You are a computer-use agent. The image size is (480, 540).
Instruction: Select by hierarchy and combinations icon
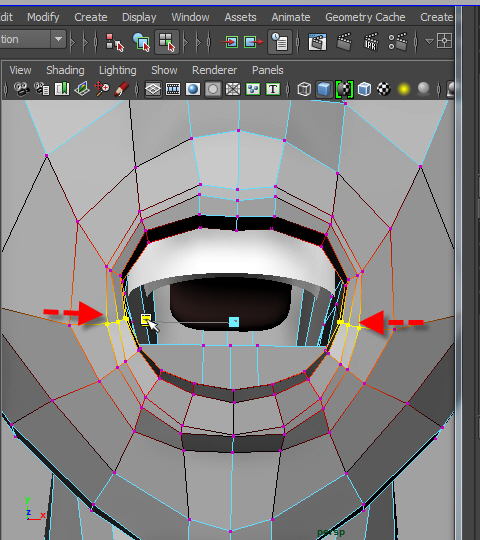click(114, 42)
